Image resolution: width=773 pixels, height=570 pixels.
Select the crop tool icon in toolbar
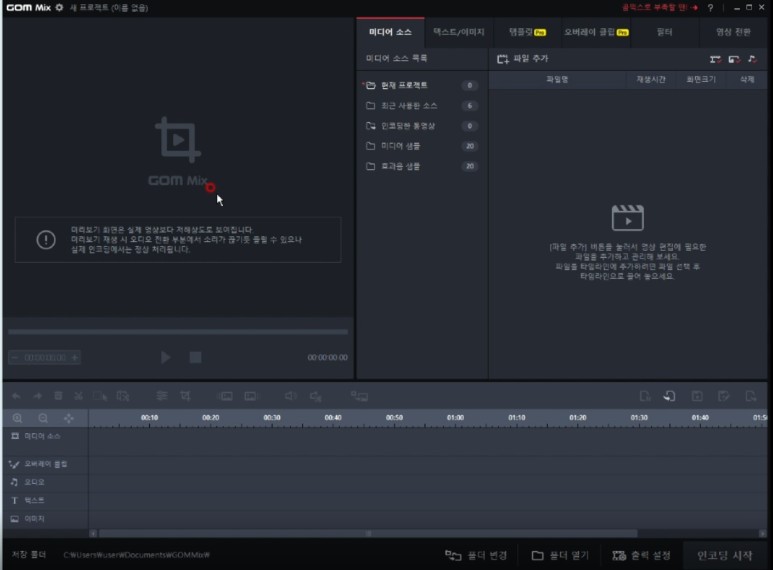[x=185, y=396]
